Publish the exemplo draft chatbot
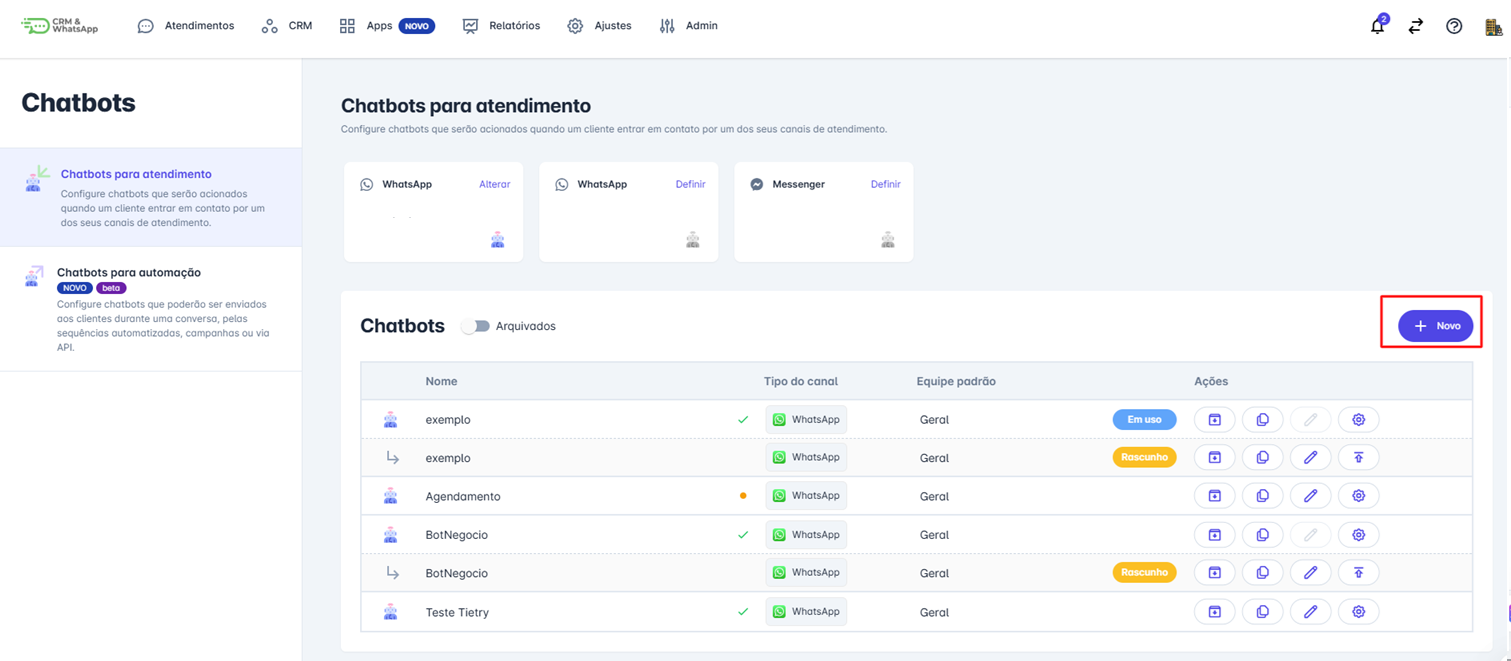The height and width of the screenshot is (661, 1511). (1358, 457)
